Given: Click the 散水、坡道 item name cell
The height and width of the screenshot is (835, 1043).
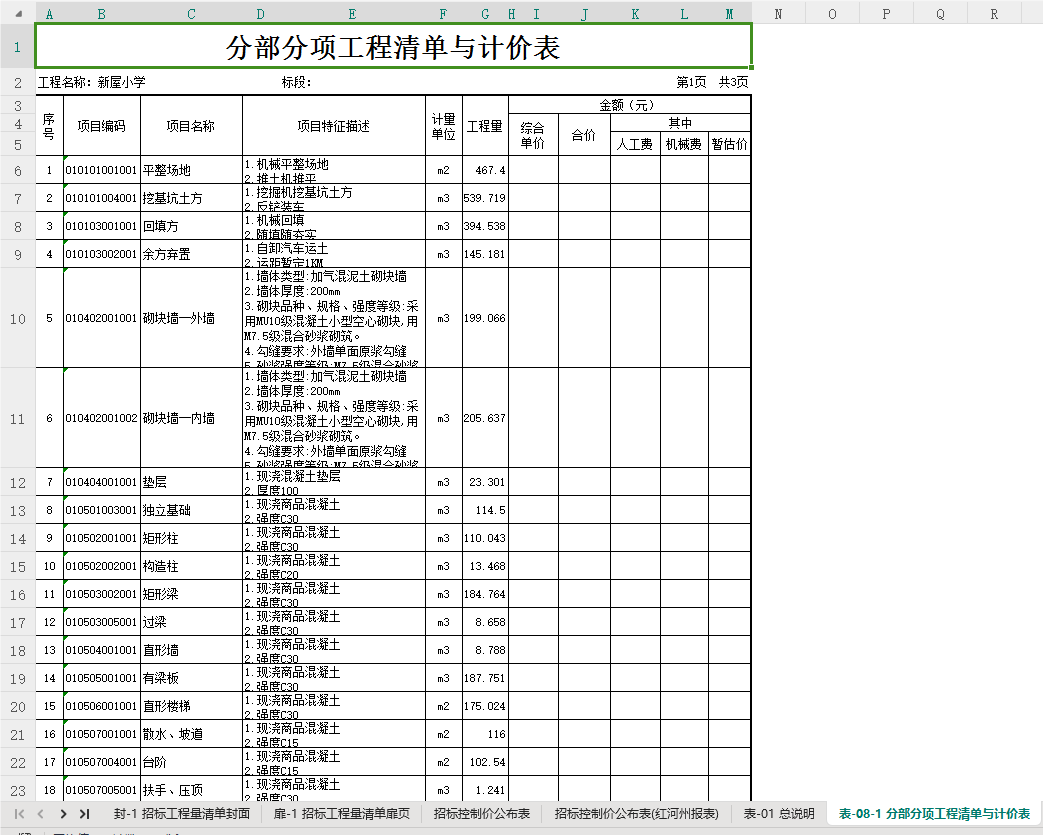Looking at the screenshot, I should coord(192,734).
